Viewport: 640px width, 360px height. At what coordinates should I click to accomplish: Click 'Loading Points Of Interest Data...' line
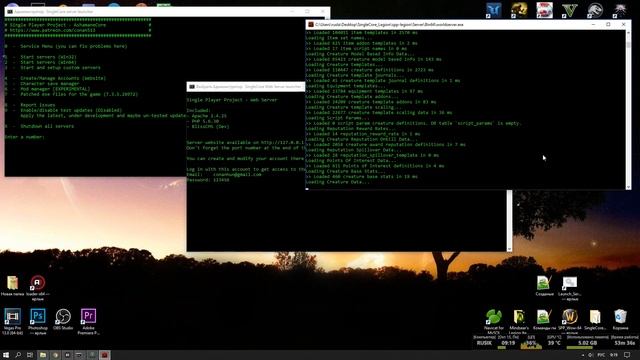pyautogui.click(x=350, y=160)
